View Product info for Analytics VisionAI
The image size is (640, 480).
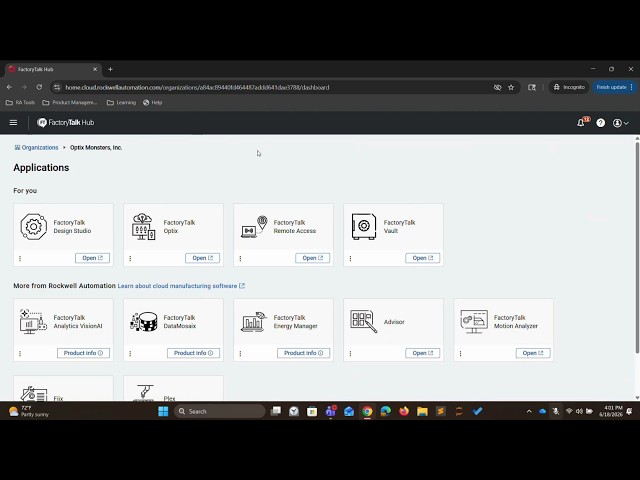83,353
